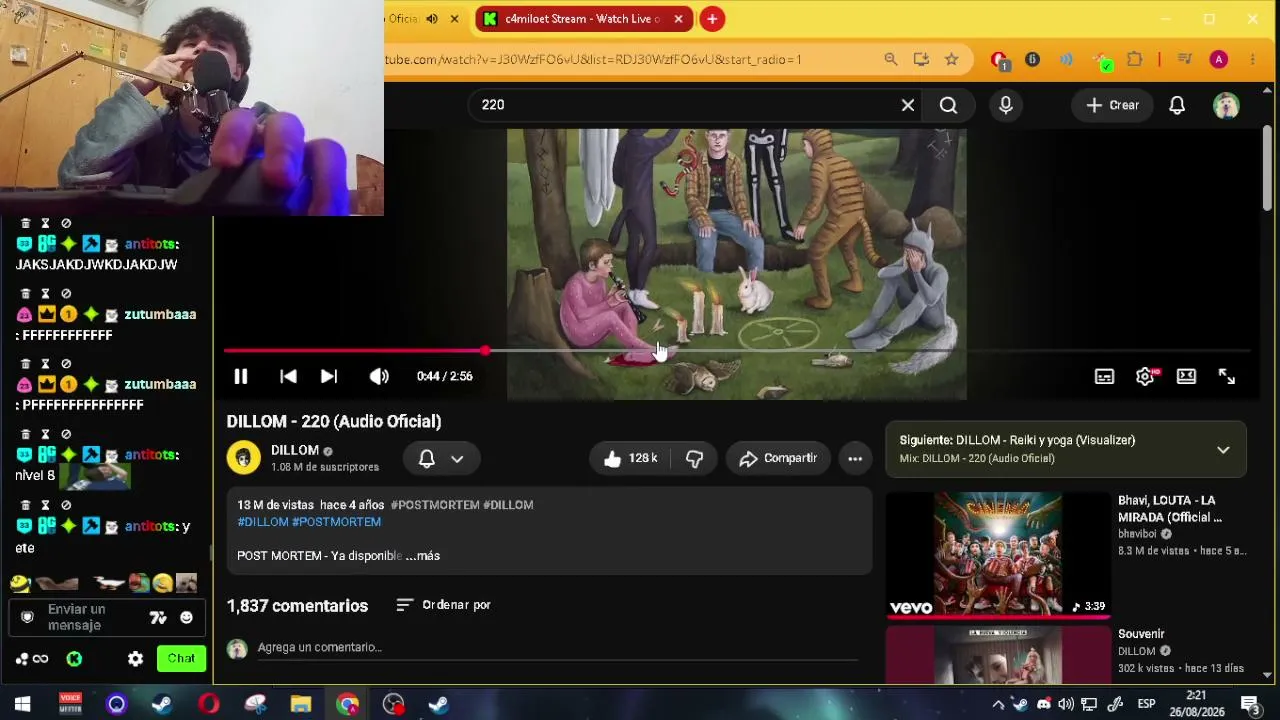1280x720 pixels.
Task: Open the YouTube account avatar menu
Action: click(1226, 105)
